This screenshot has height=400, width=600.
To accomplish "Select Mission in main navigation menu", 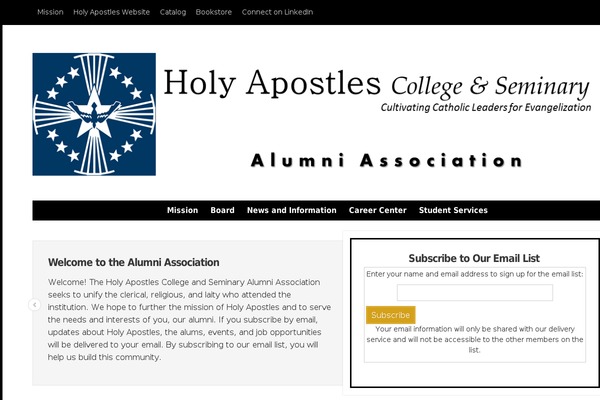I will click(183, 210).
